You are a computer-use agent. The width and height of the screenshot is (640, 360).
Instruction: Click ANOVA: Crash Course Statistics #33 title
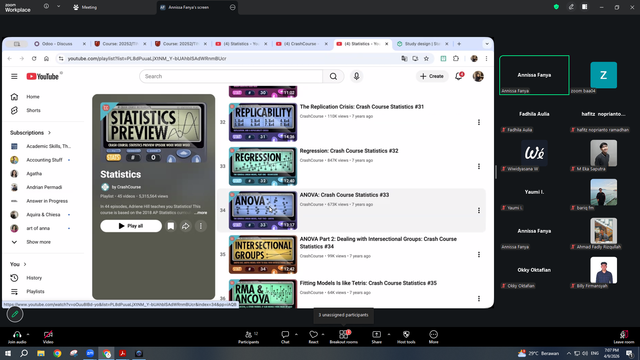pyautogui.click(x=344, y=195)
